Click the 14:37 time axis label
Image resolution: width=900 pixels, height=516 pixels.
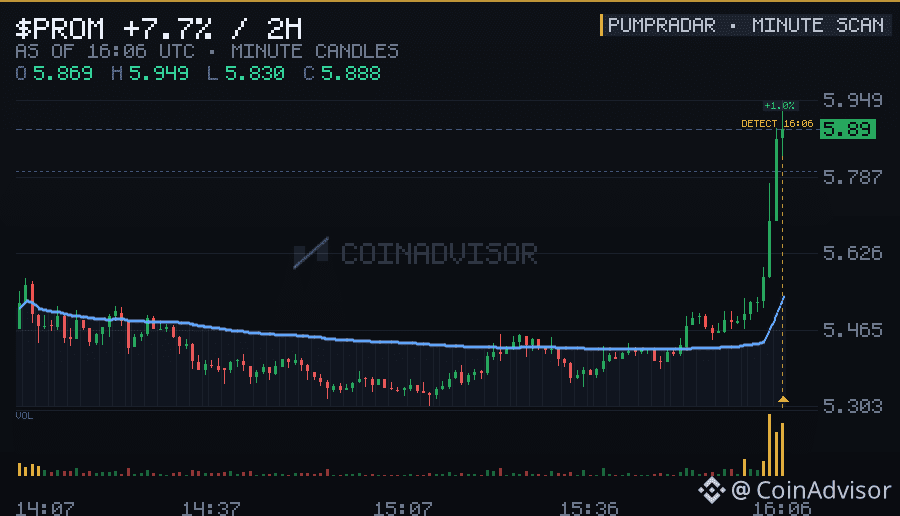(x=211, y=509)
